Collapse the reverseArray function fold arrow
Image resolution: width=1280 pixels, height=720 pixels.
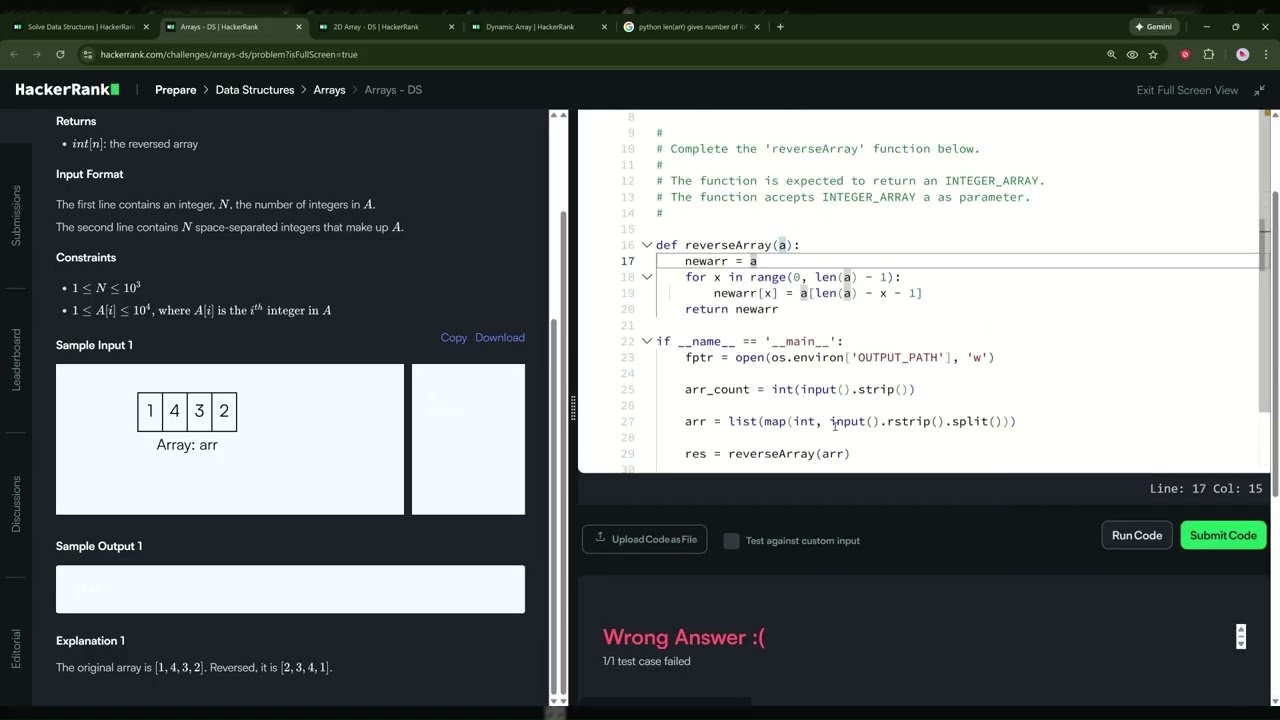pyautogui.click(x=647, y=245)
